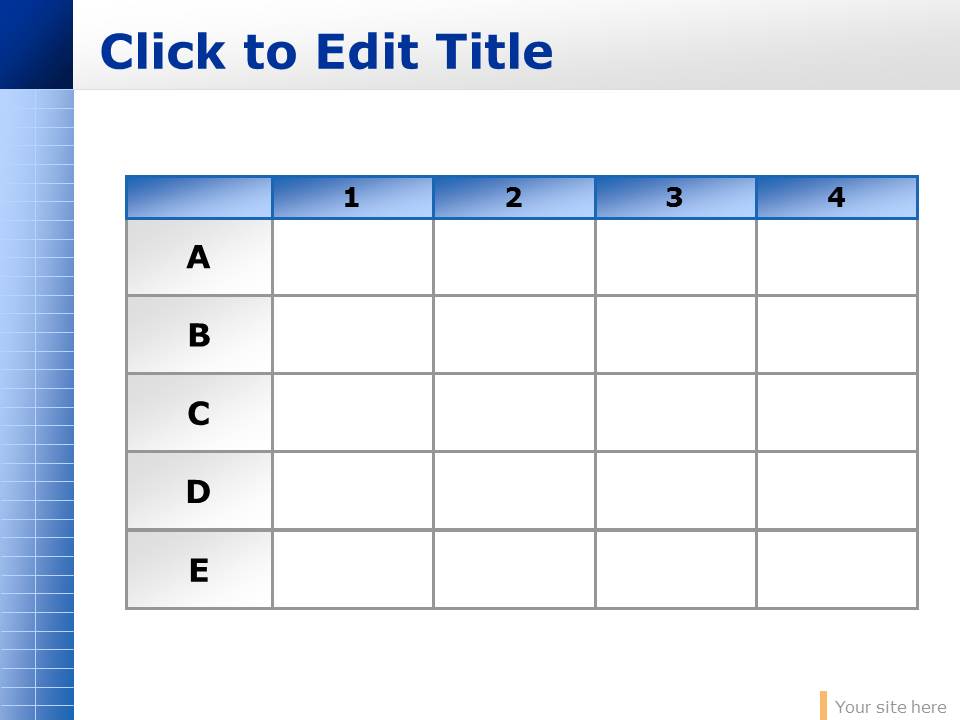The image size is (960, 720).
Task: Click the "Your site here" footer text
Action: click(x=890, y=707)
